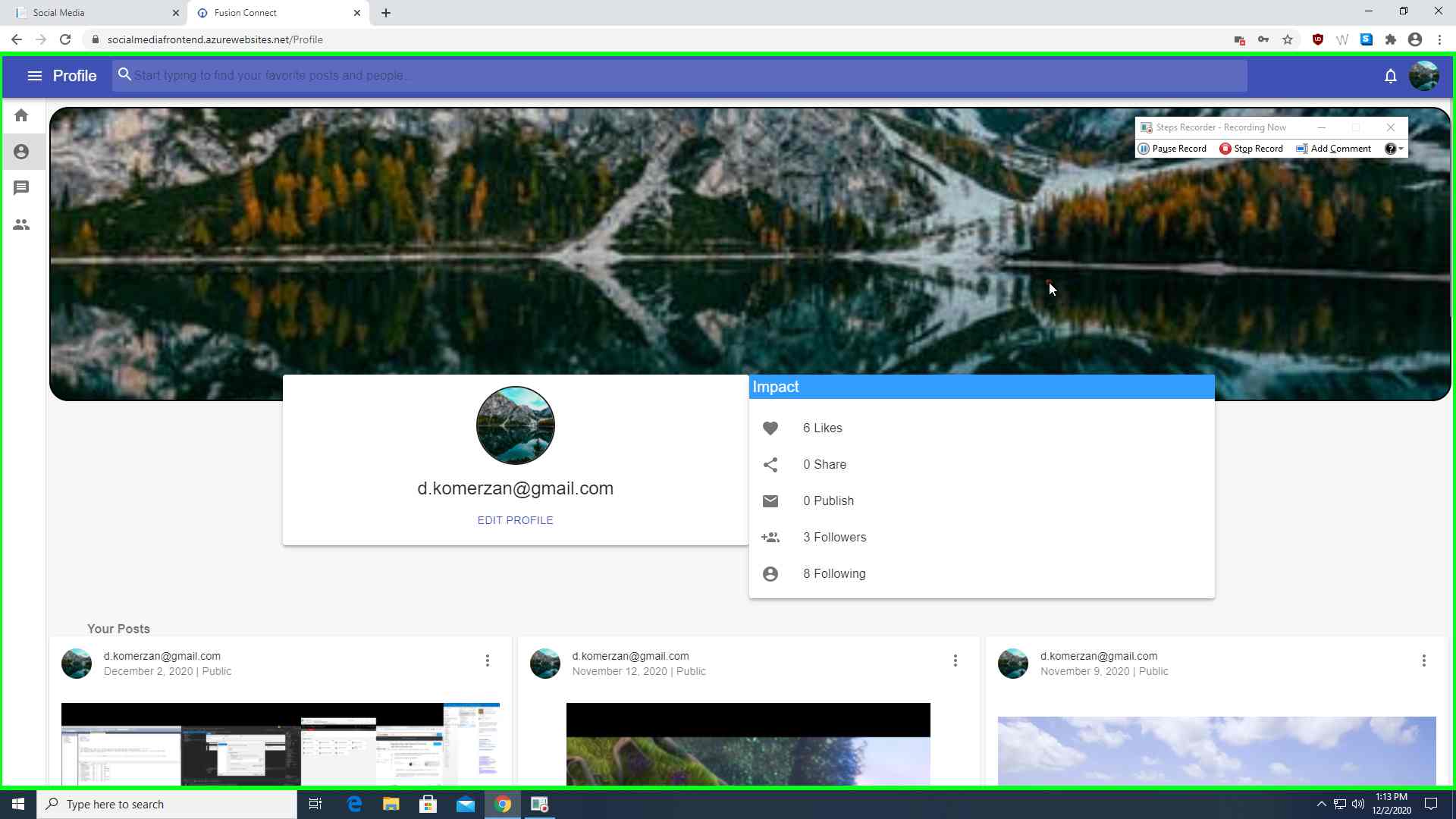Click avatar on the November 12 post
Viewport: 1456px width, 819px height.
pos(545,664)
